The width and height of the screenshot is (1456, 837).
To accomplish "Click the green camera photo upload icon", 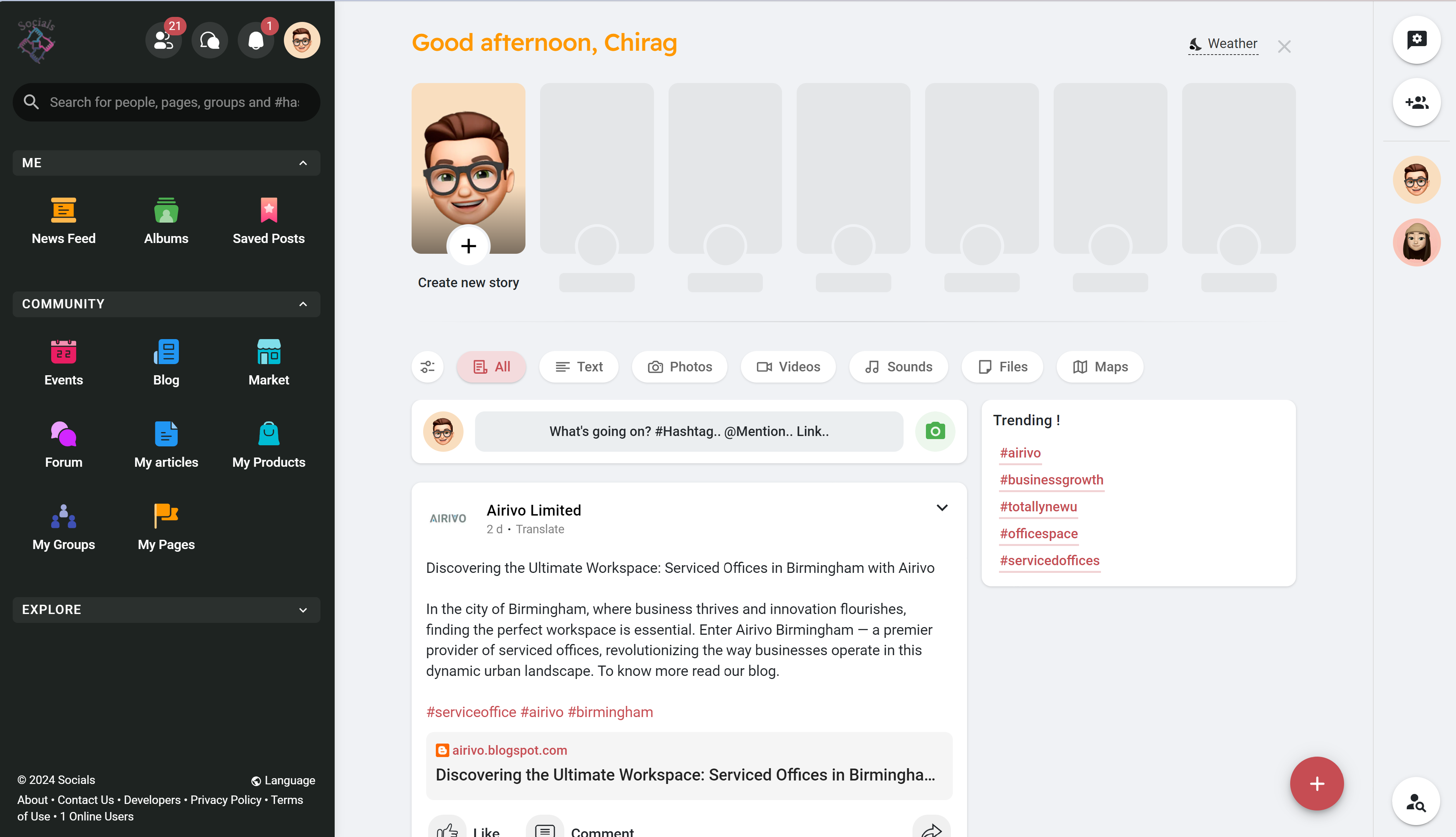I will point(935,431).
